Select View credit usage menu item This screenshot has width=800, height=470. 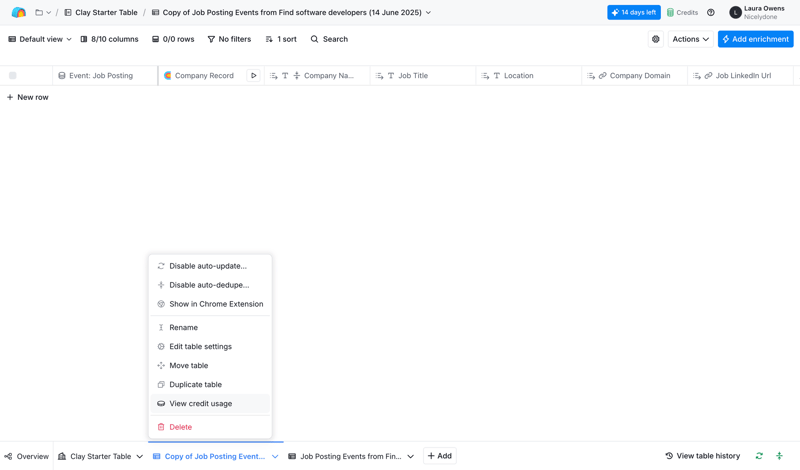coord(210,403)
